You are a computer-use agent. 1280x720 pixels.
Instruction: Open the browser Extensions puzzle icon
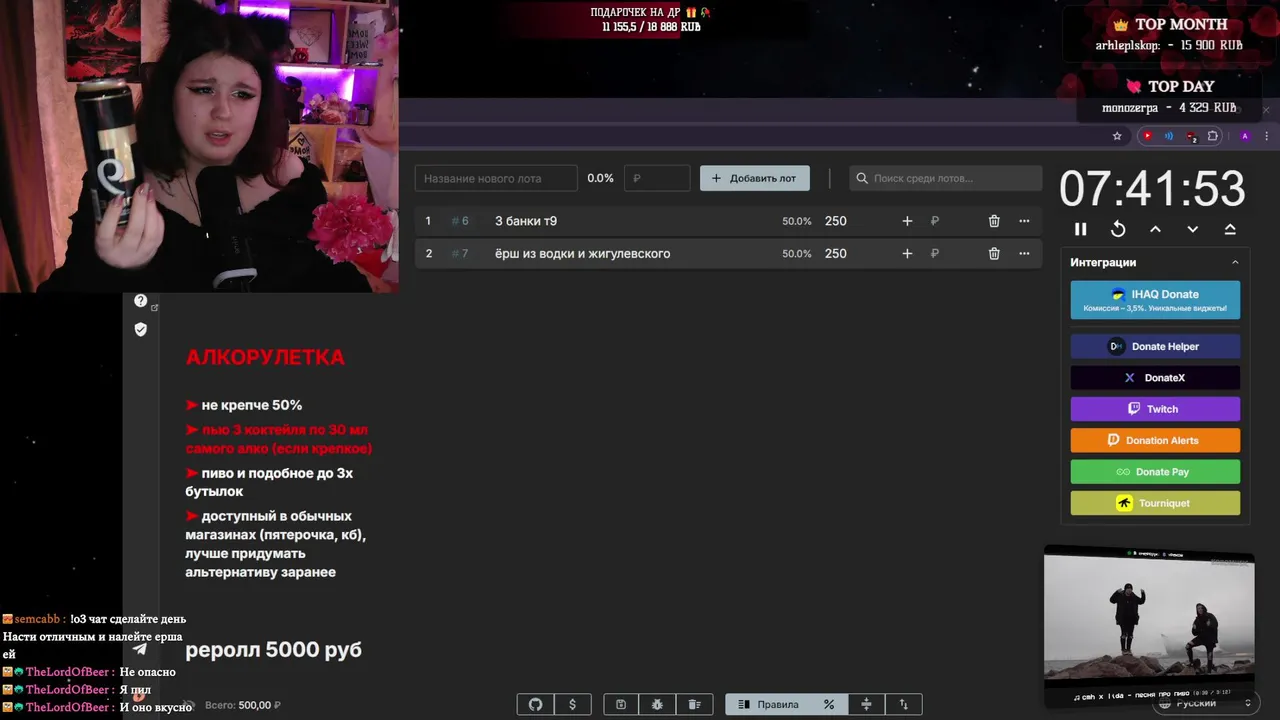(1213, 136)
